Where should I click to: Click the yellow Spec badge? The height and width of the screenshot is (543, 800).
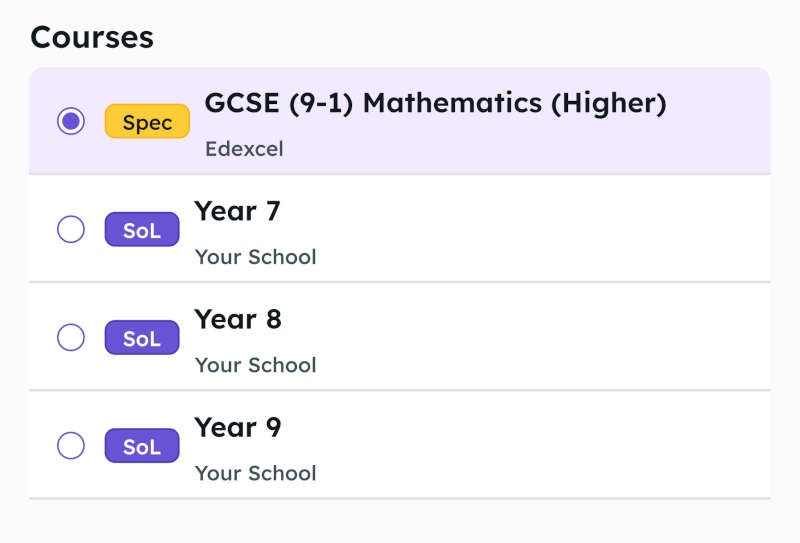(147, 122)
